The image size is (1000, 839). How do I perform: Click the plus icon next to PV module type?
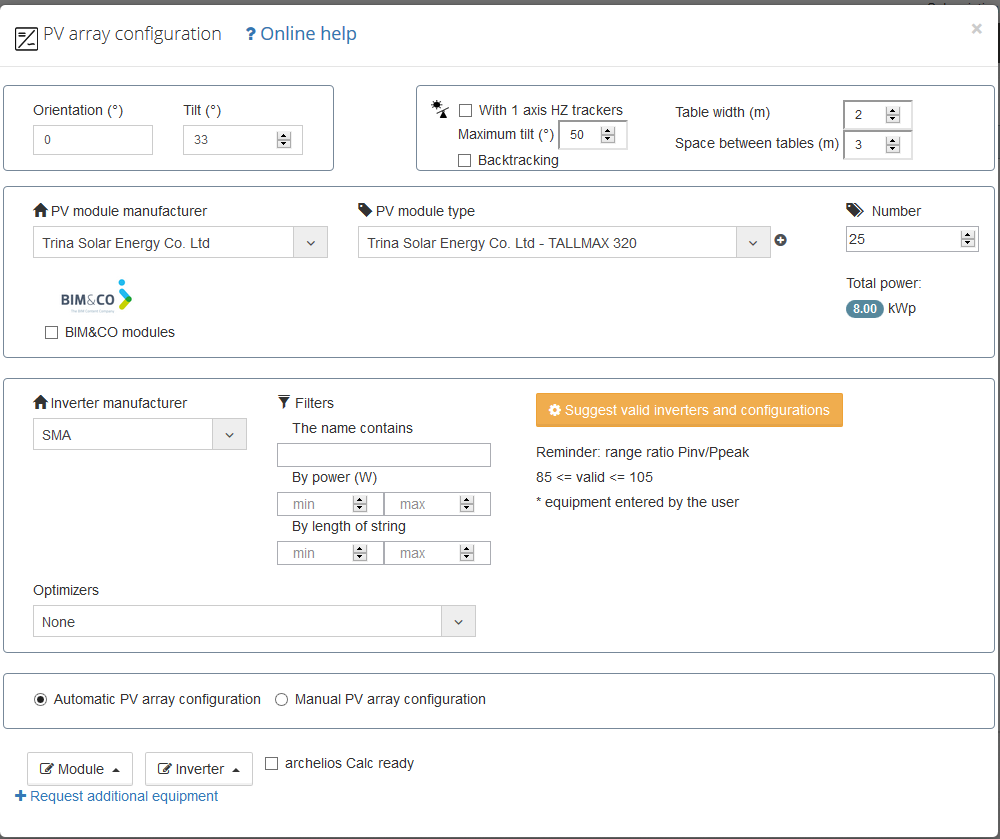(x=780, y=240)
